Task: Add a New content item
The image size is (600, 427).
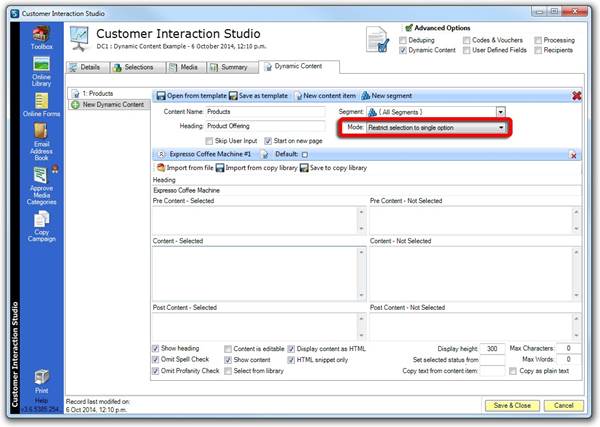Action: click(325, 96)
